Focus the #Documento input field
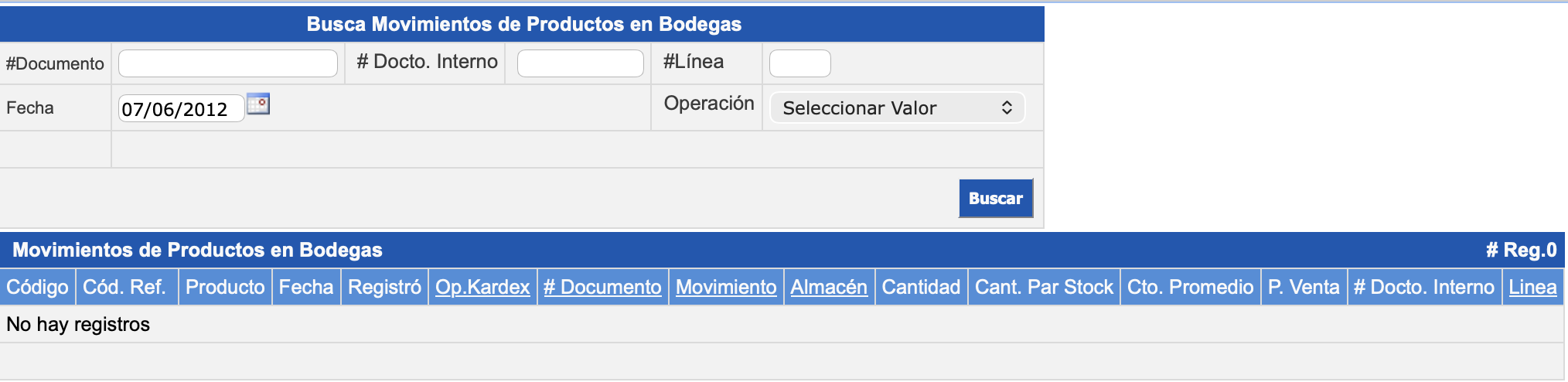Screen dimensions: 1568x382 click(228, 63)
